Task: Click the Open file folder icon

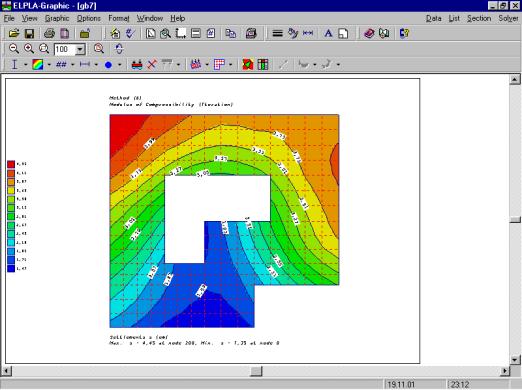Action: (x=14, y=33)
